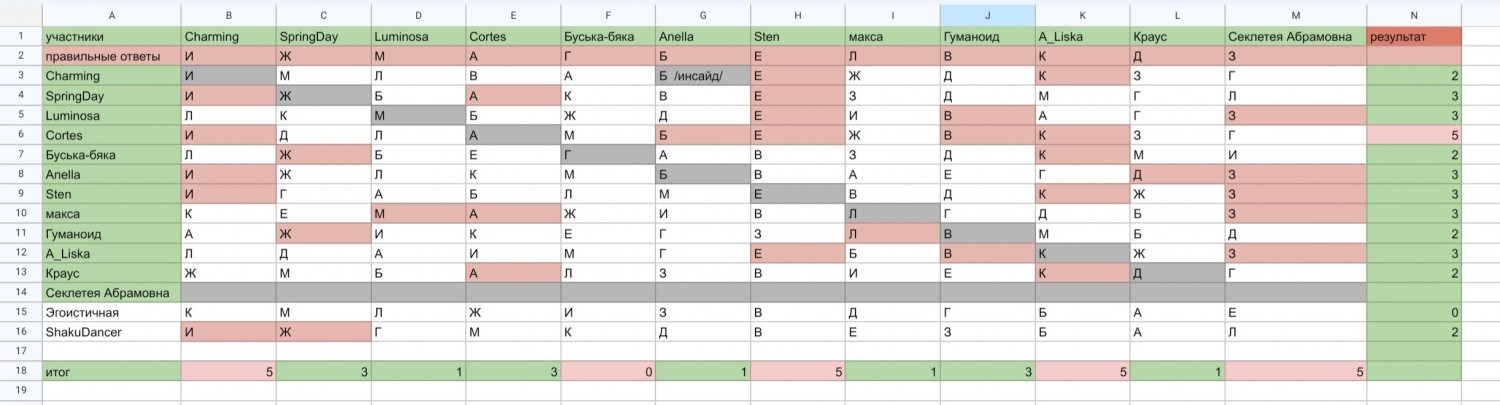1500x405 pixels.
Task: Select the 'итог' label cell
Action: [x=111, y=371]
